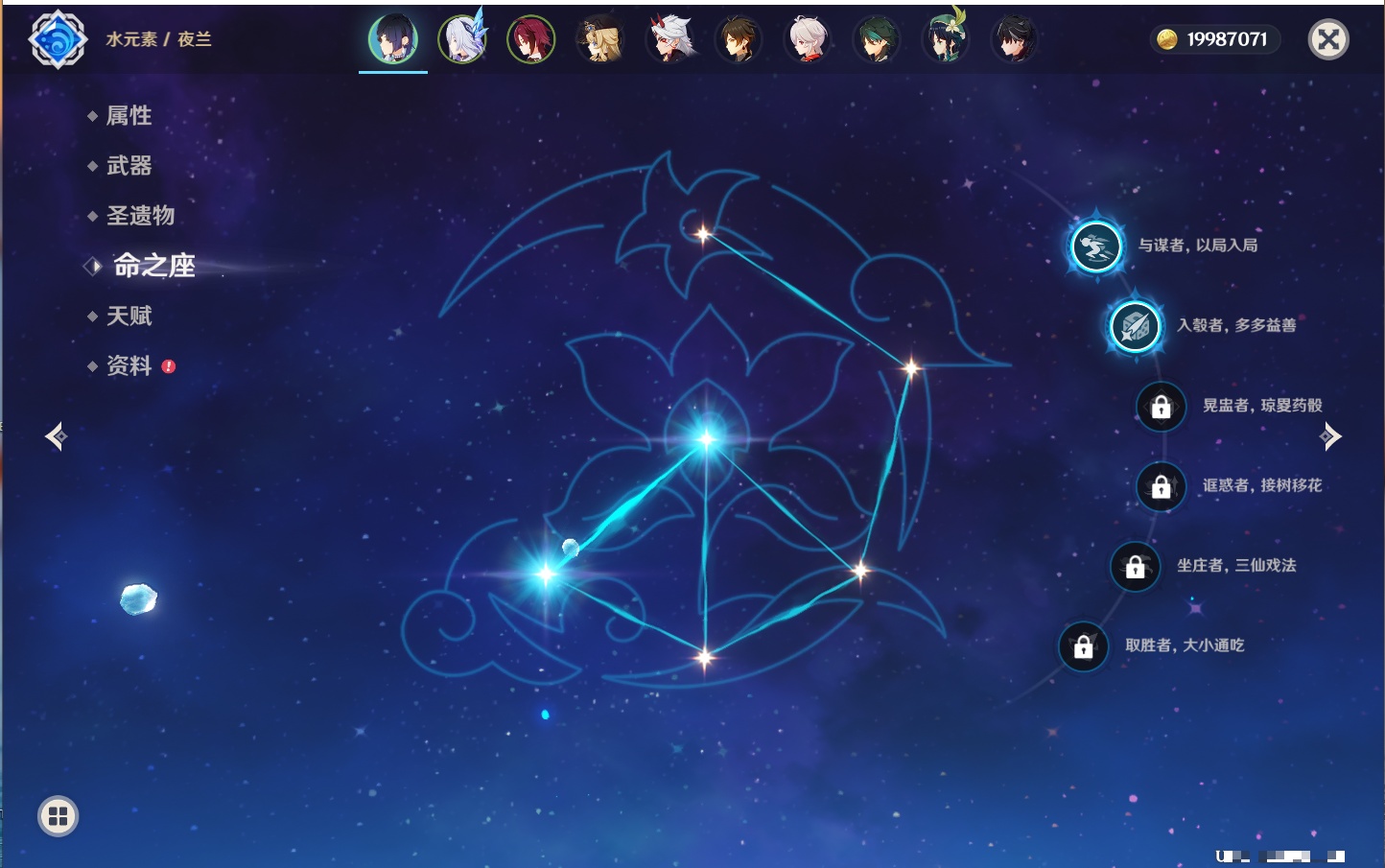Click the glowing lower-left constellation star
The image size is (1385, 868).
tap(546, 574)
